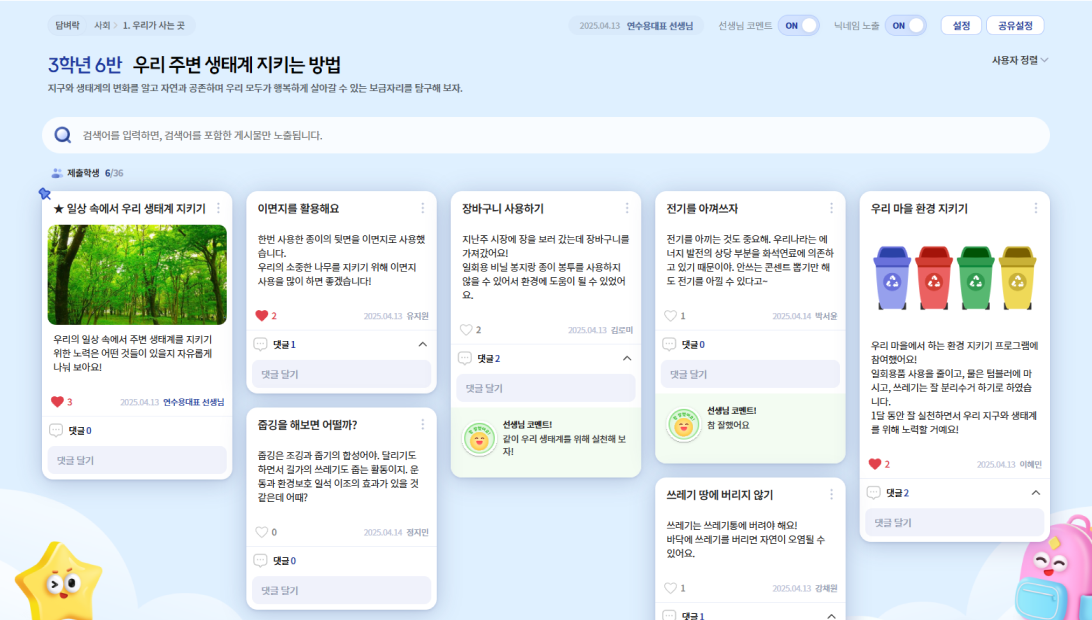Click the red heart on '일상 속에서 우리 생태계 지키기' card

click(x=57, y=401)
